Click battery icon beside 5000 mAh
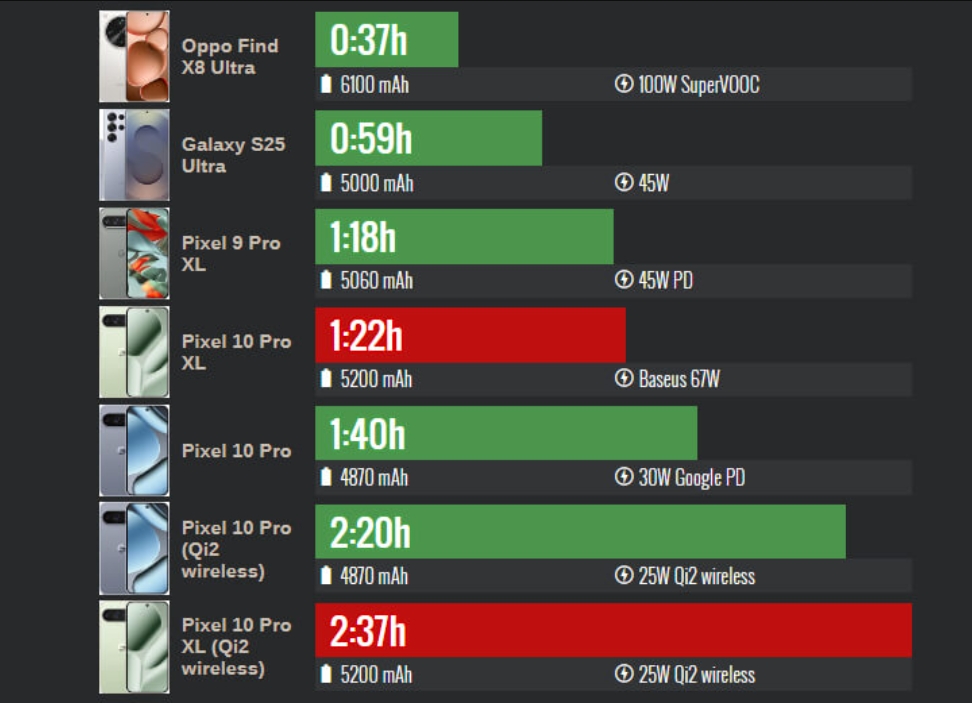 pos(326,183)
